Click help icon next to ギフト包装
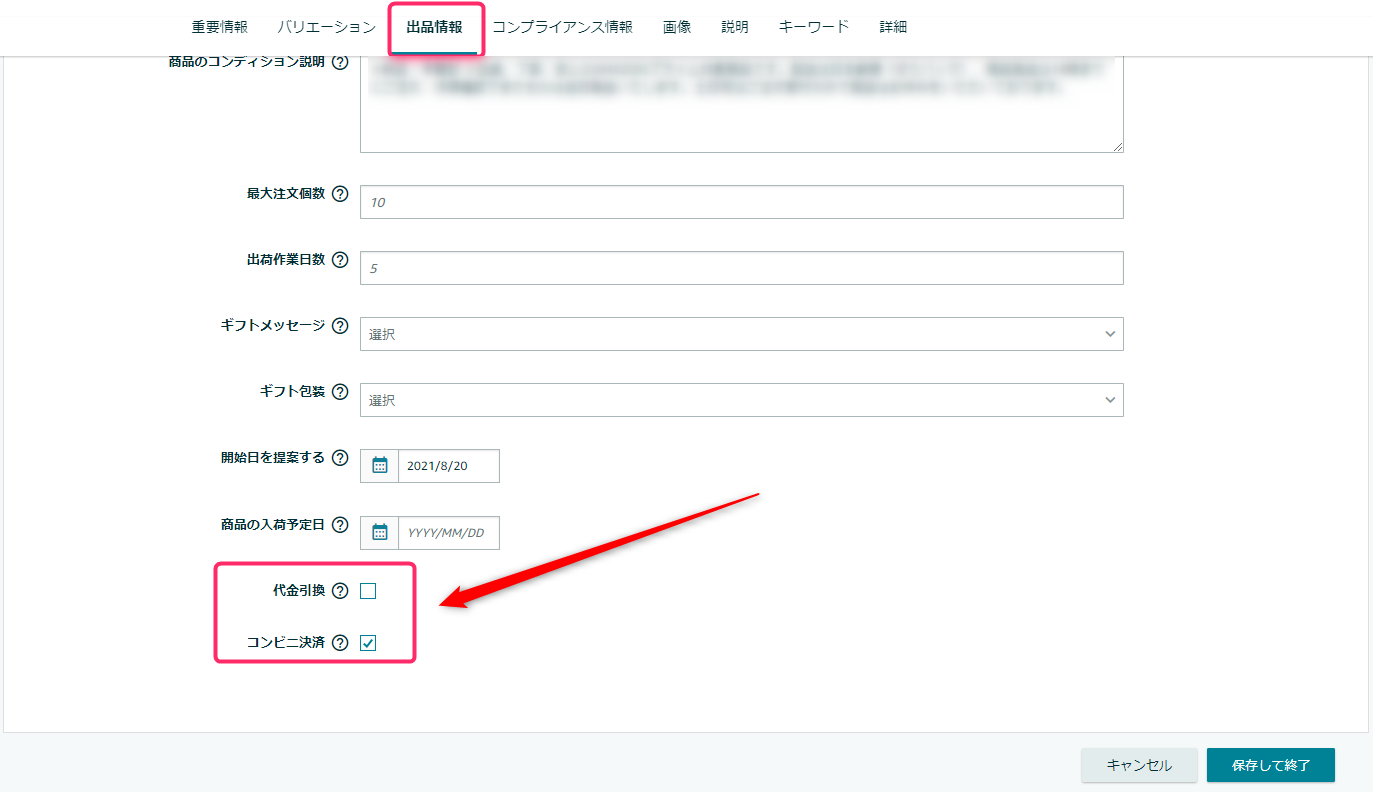Screen dimensions: 1373x792 coord(340,392)
